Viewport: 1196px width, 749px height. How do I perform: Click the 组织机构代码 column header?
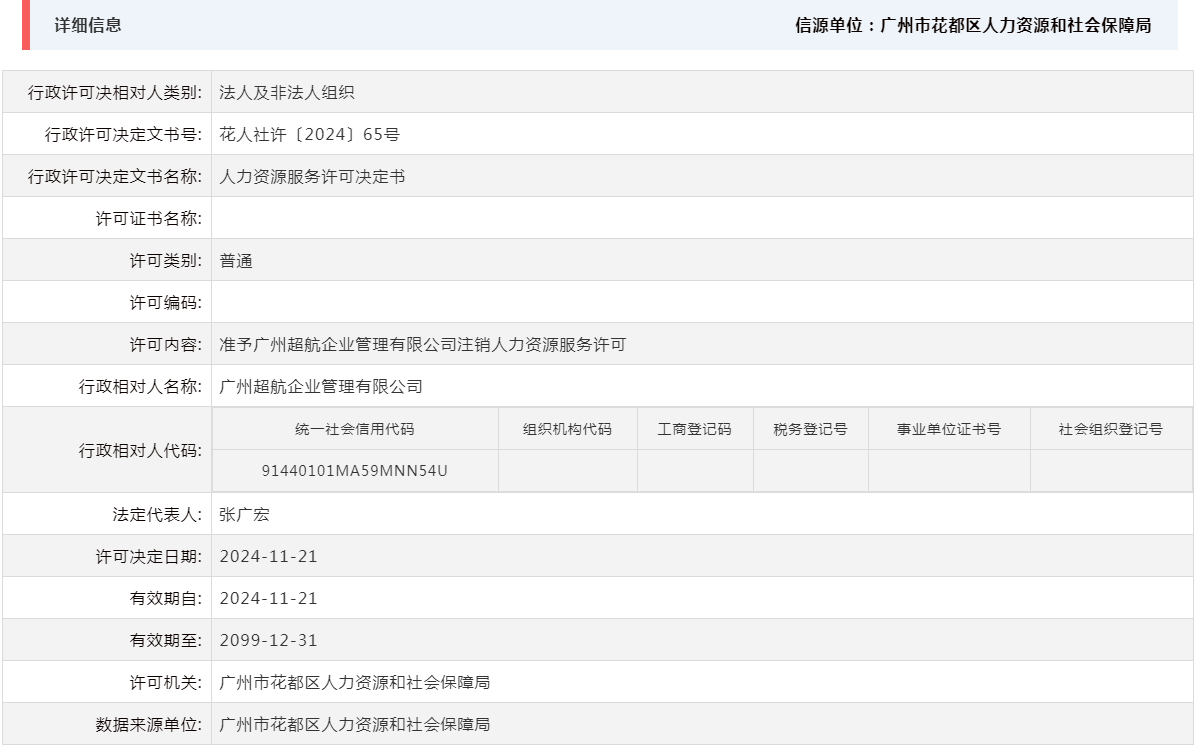pos(566,428)
